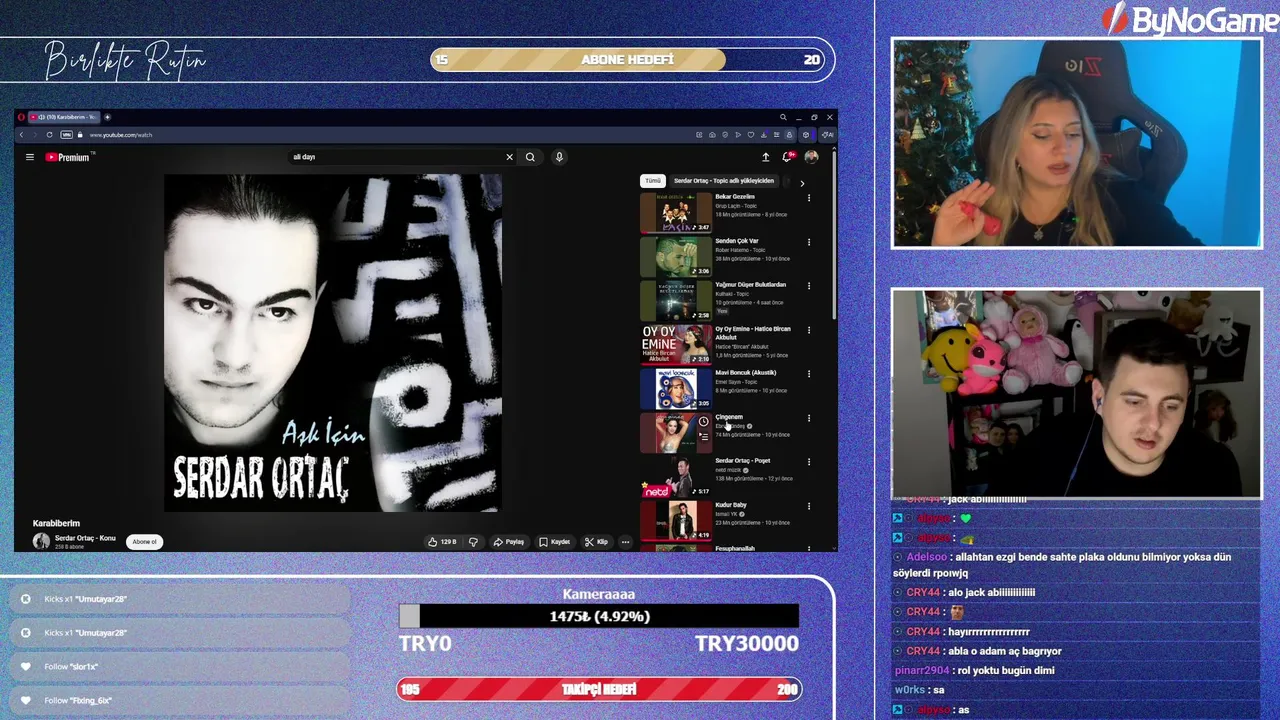The image size is (1280, 720).
Task: Open the Kudur Baby video title
Action: coord(731,505)
